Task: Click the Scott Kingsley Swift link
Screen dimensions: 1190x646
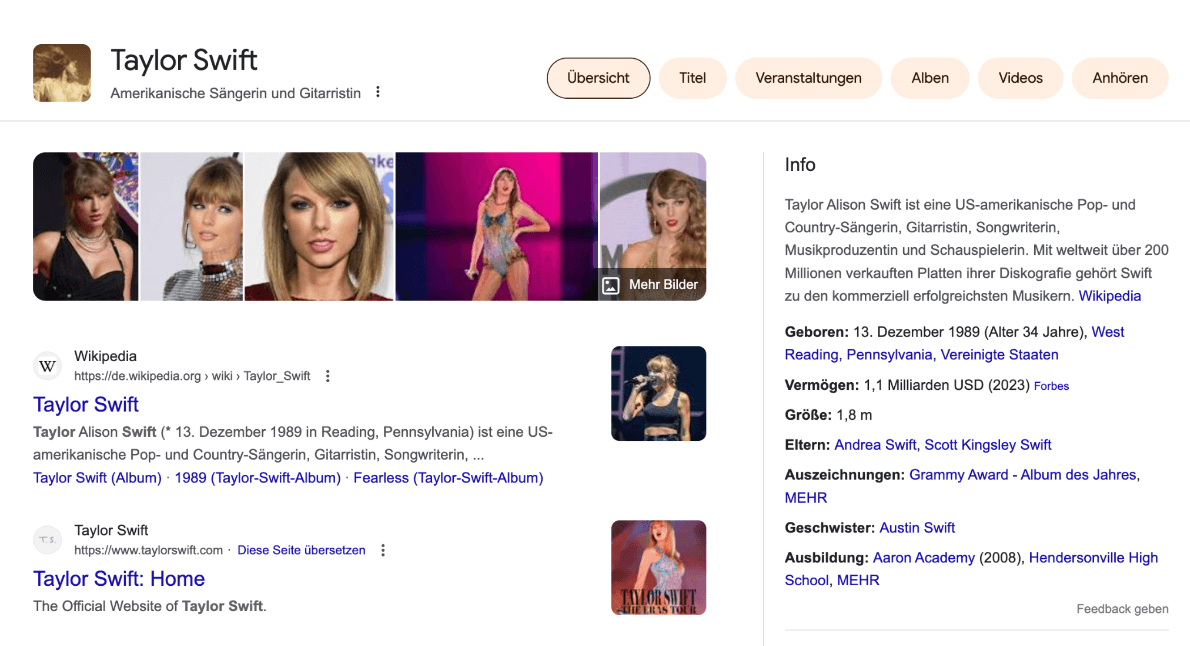Action: 987,445
